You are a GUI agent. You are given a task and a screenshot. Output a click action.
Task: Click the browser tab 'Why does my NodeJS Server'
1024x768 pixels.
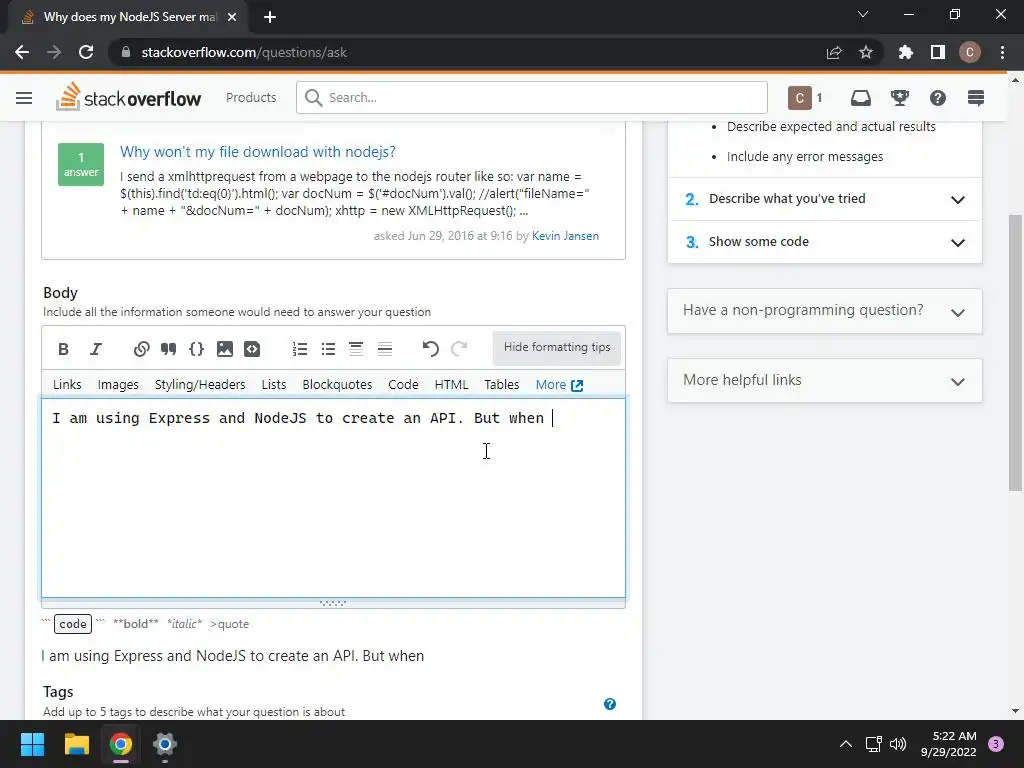tap(129, 17)
